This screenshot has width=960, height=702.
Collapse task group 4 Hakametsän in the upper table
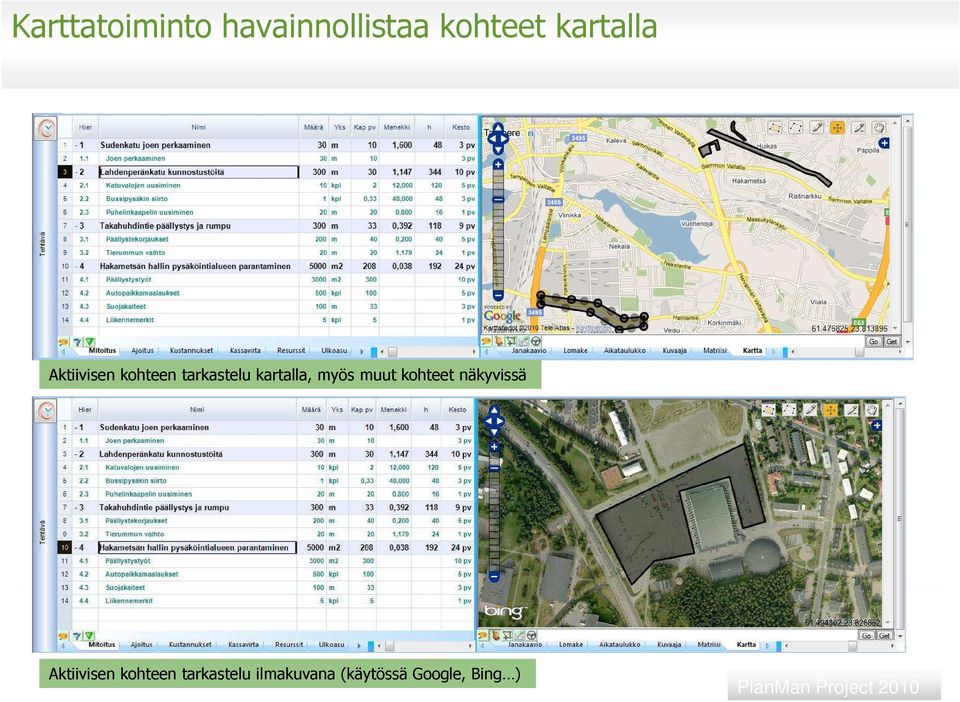click(x=77, y=267)
